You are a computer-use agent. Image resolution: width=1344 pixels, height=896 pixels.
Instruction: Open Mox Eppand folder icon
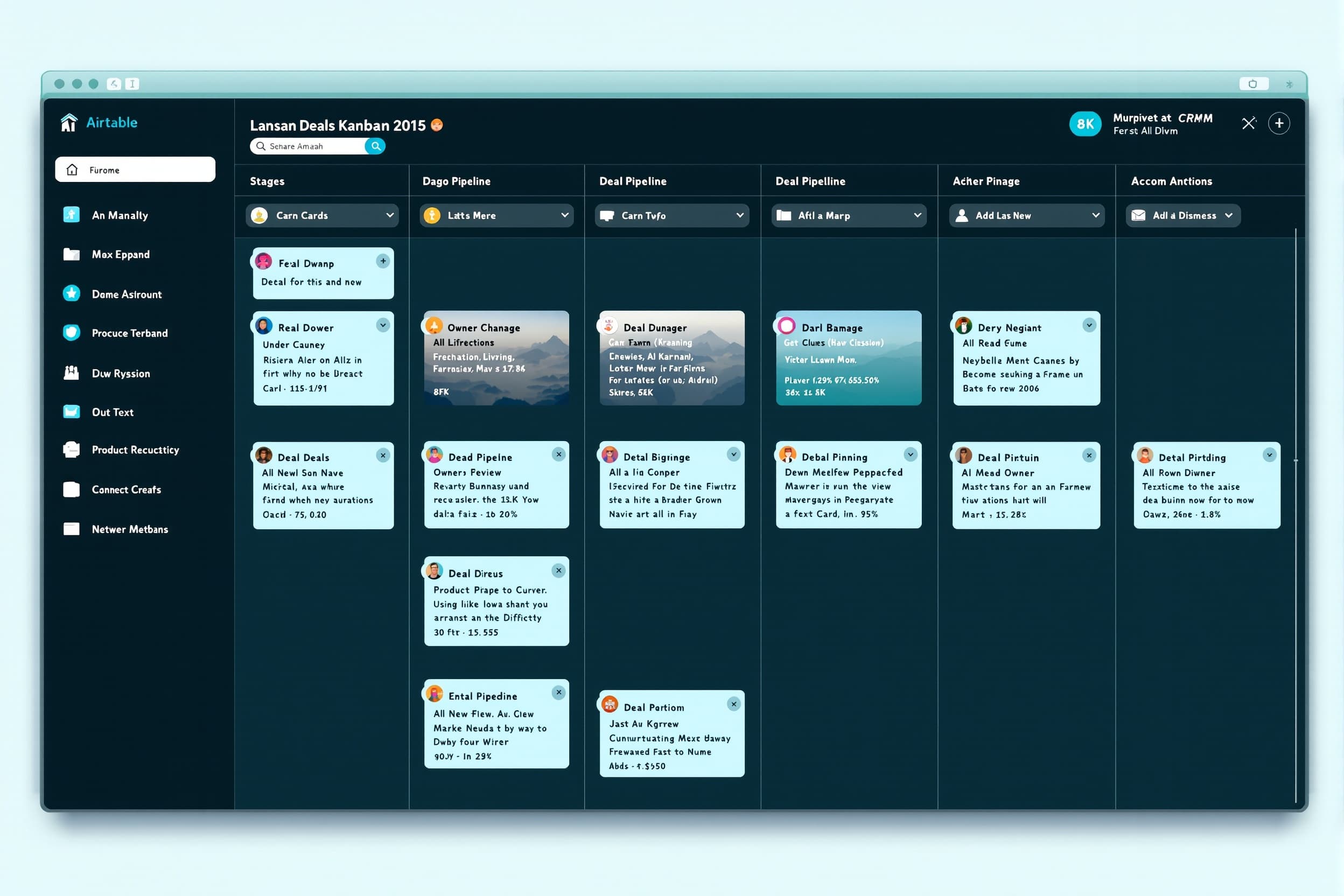coord(72,254)
